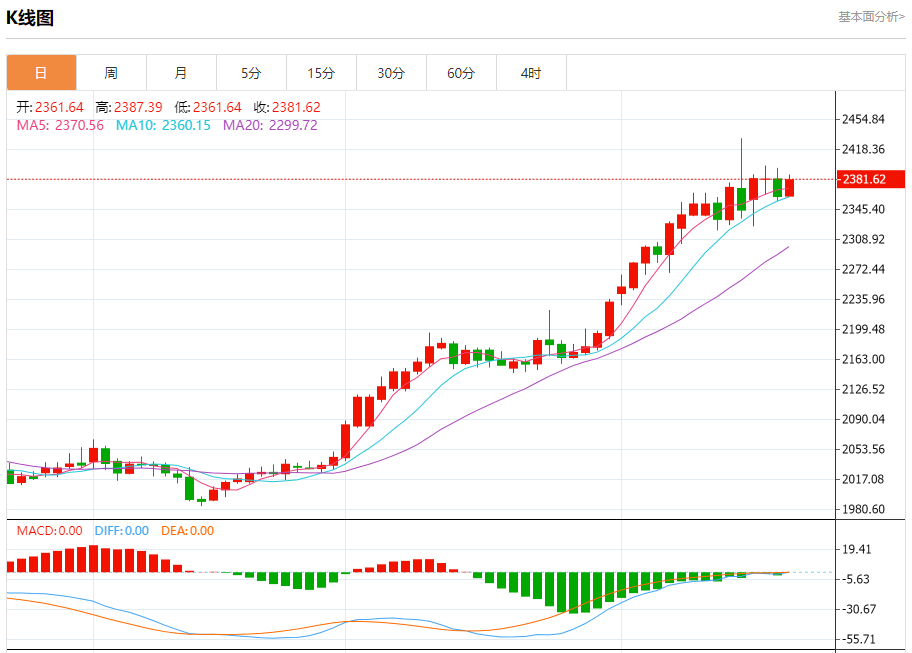
Task: Select the MA10 indicator label
Action: coord(163,125)
